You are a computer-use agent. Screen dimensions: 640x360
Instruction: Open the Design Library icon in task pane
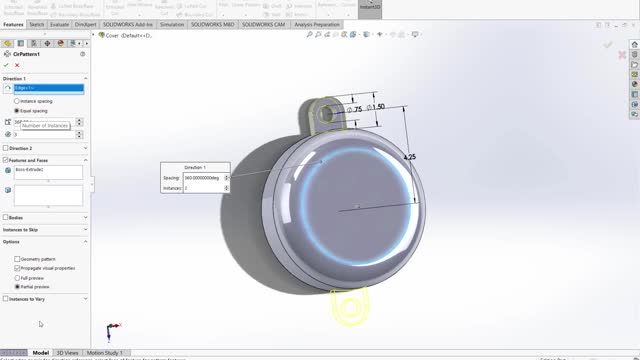click(634, 55)
